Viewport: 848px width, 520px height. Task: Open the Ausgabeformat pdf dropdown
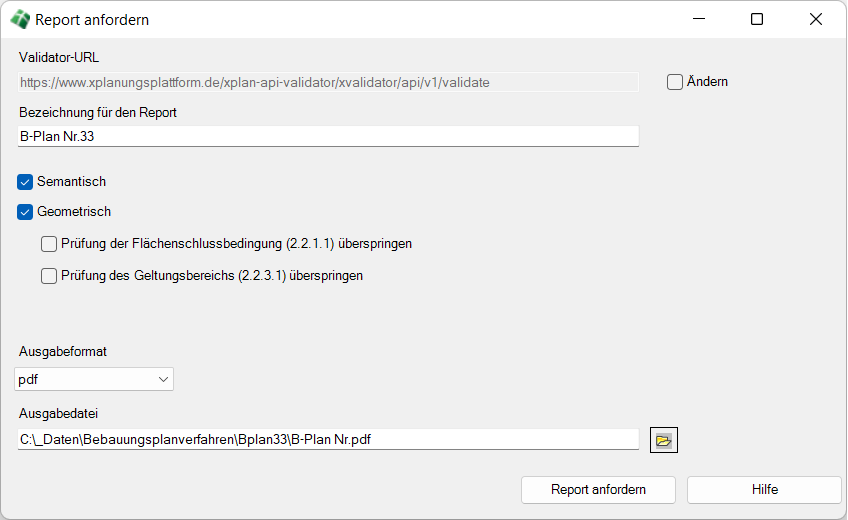[x=95, y=379]
